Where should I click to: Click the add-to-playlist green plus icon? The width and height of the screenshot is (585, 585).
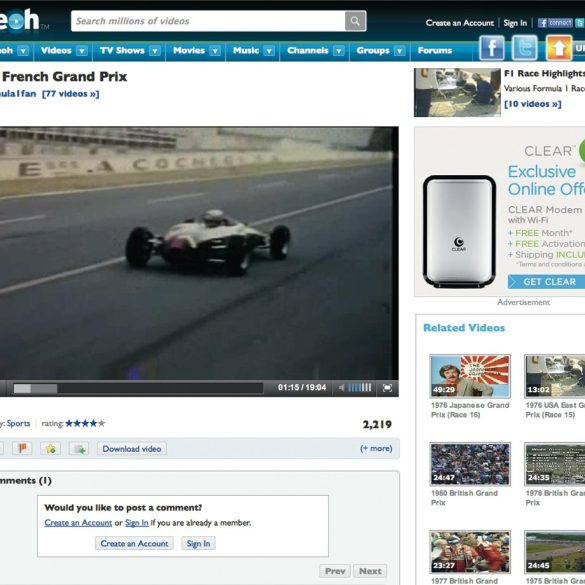(79, 448)
